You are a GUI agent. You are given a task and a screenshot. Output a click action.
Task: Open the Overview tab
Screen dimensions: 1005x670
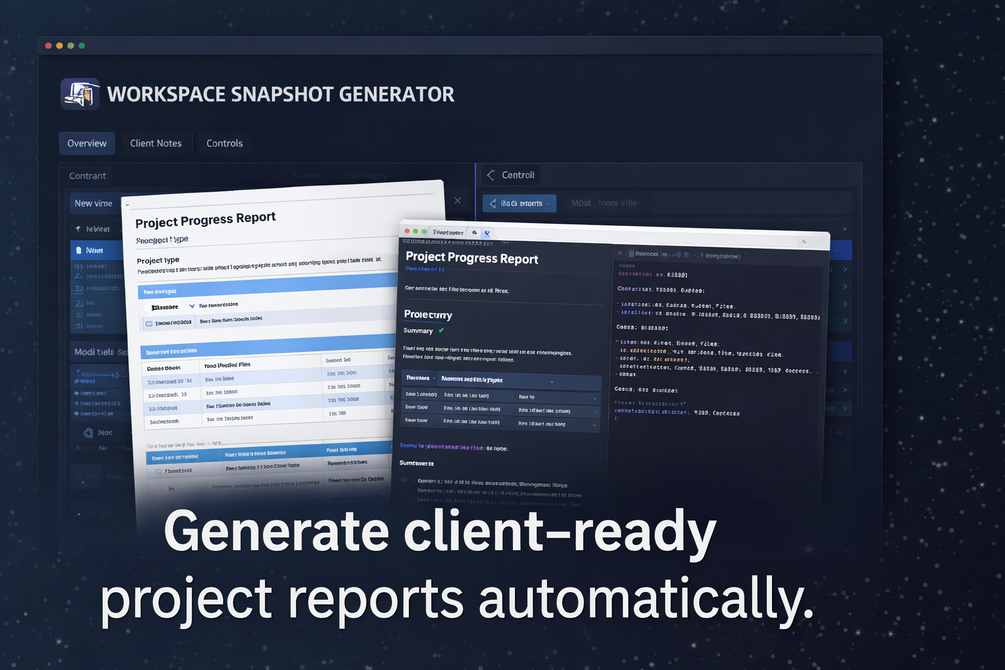pos(87,143)
